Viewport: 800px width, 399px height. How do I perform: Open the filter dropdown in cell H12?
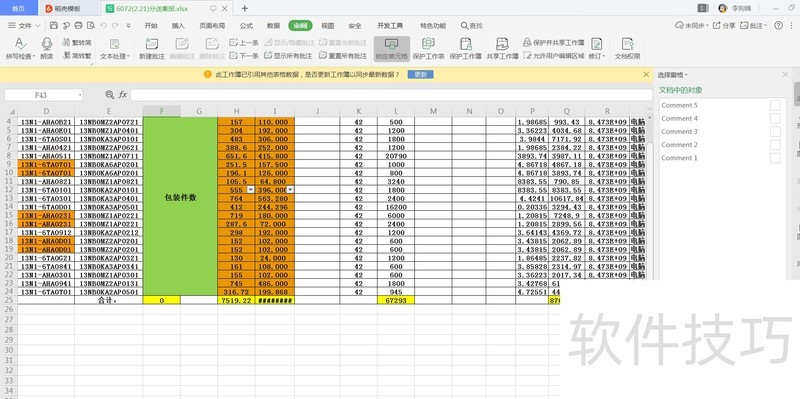pyautogui.click(x=250, y=189)
